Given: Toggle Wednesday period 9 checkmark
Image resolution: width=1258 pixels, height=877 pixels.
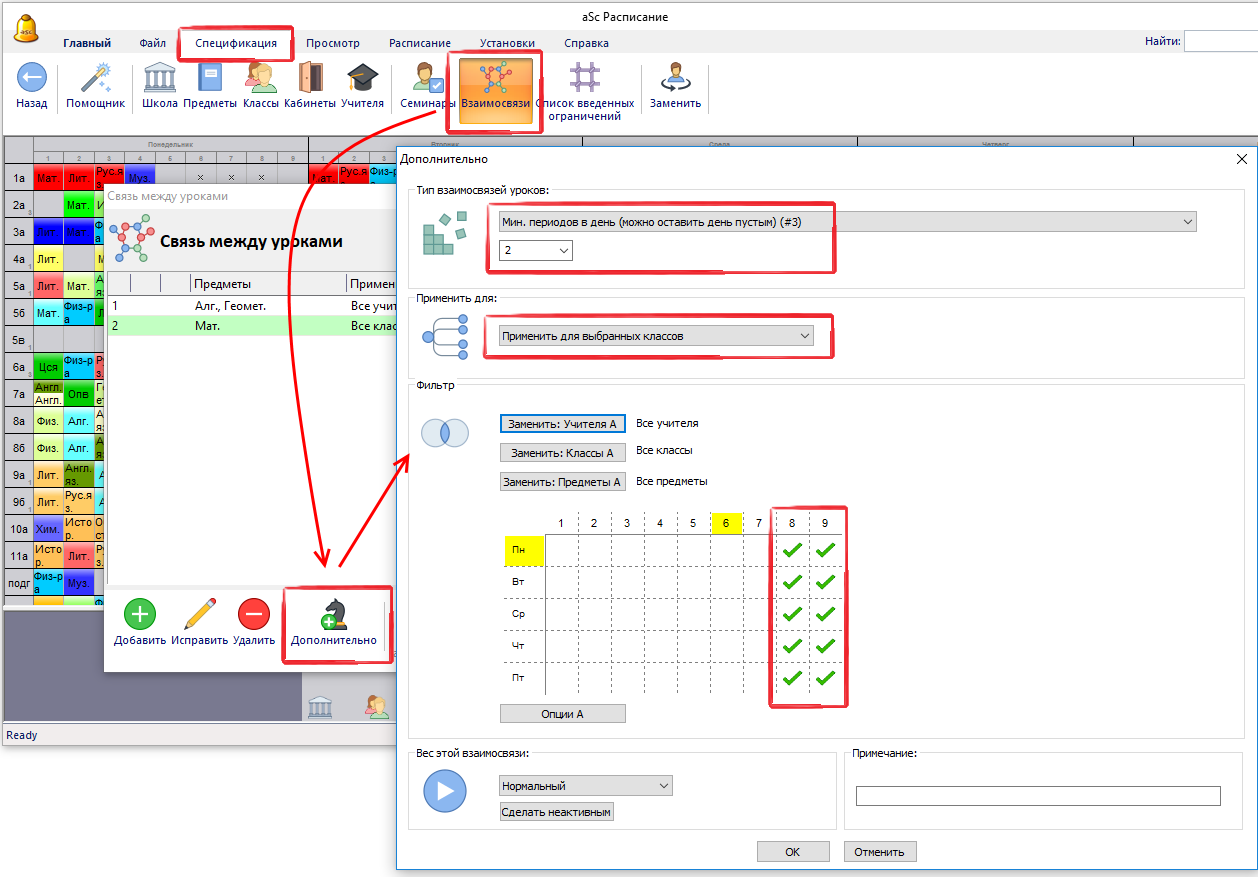Looking at the screenshot, I should click(x=825, y=614).
